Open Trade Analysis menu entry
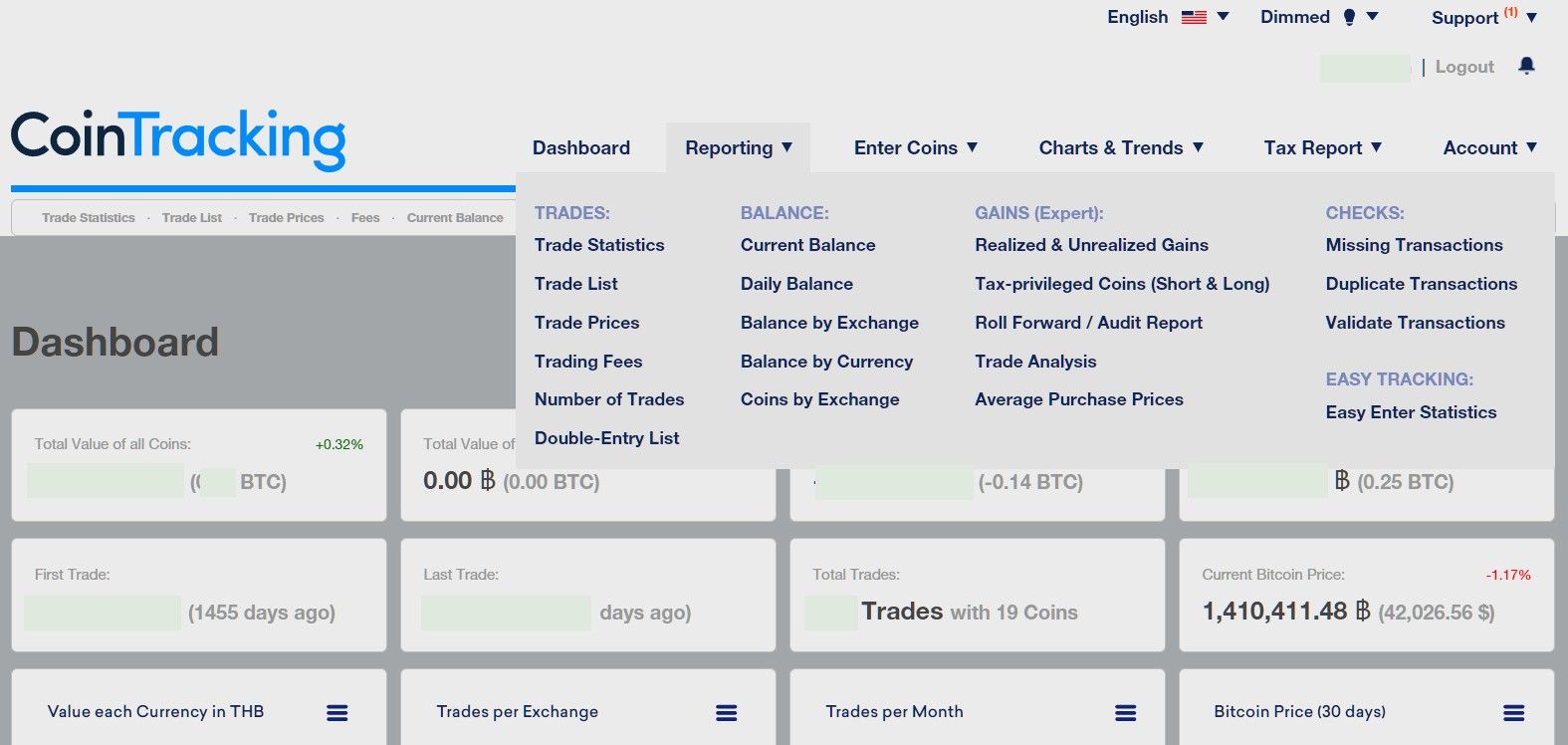The height and width of the screenshot is (745, 1568). [x=1035, y=362]
